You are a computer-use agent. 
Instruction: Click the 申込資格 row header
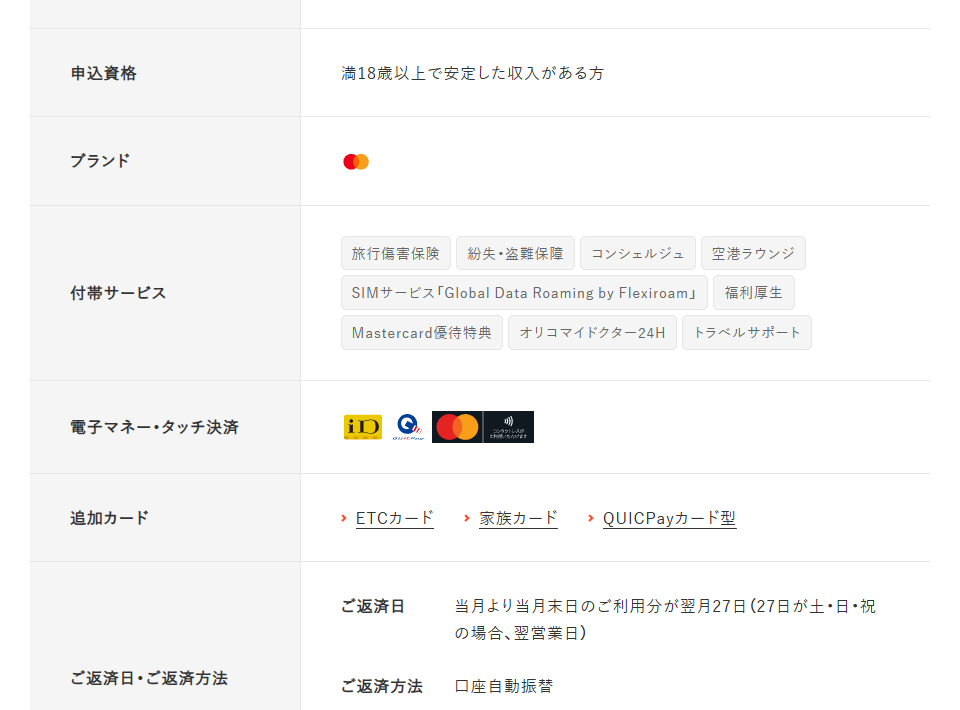pyautogui.click(x=165, y=73)
